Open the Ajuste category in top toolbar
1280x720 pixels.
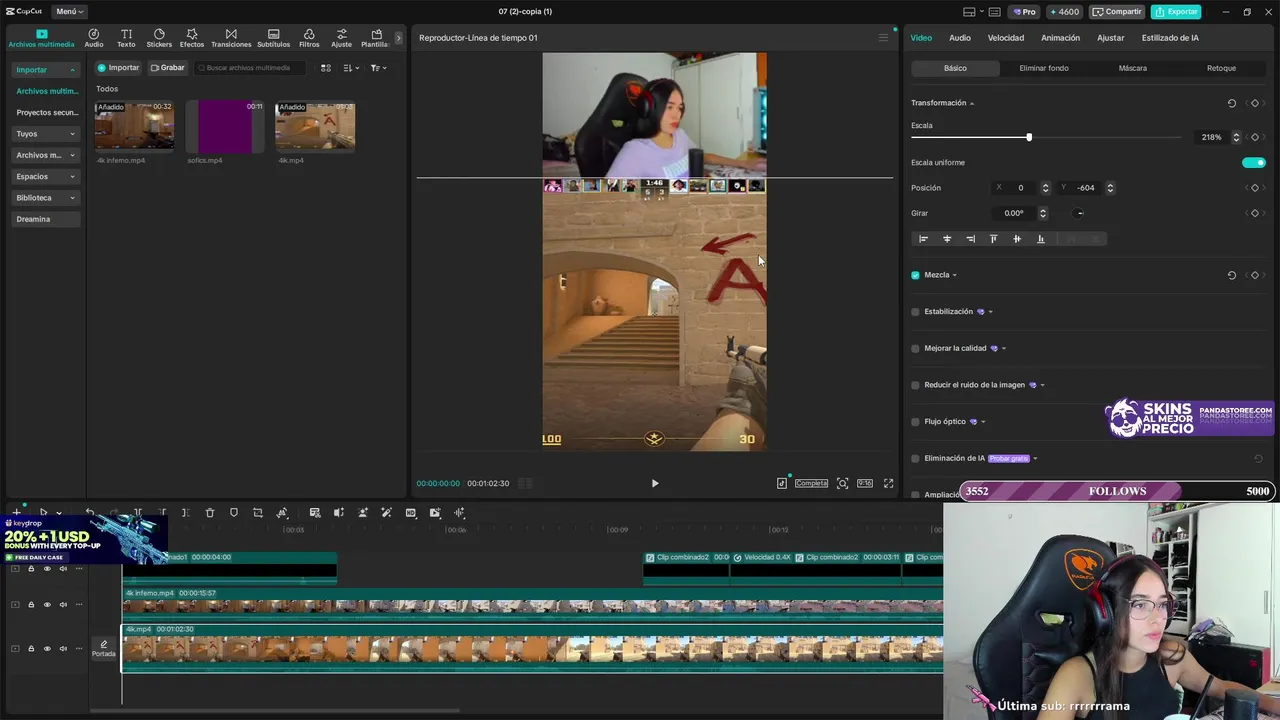(342, 38)
